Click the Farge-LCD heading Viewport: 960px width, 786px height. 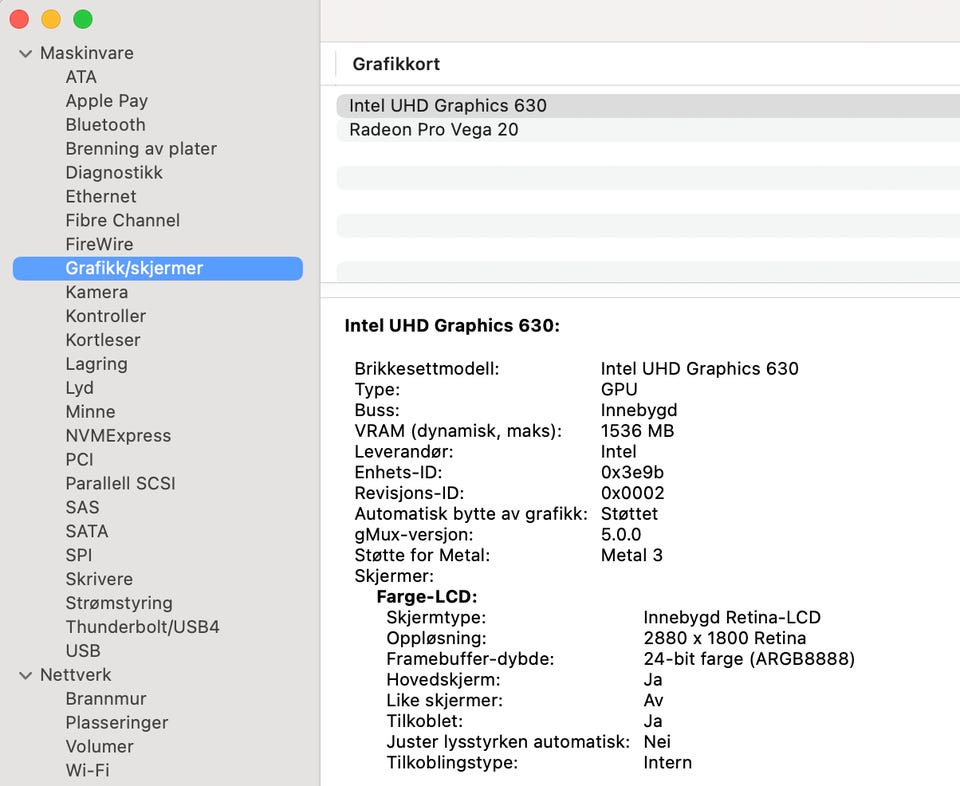[427, 597]
